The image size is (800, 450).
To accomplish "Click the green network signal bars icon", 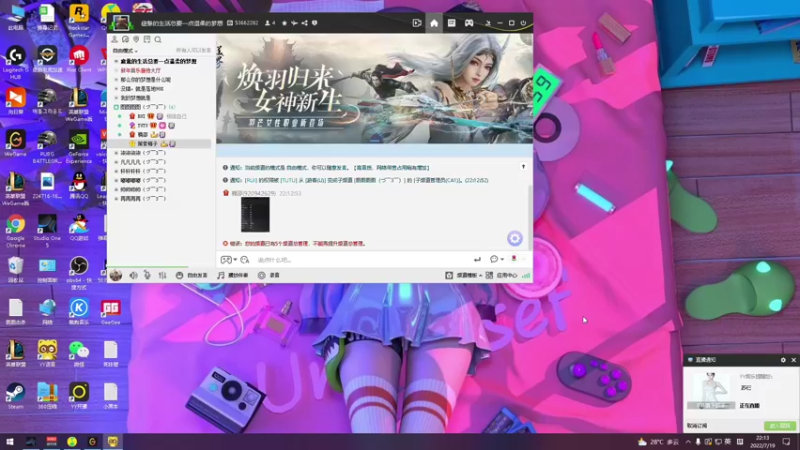I will pos(526,276).
